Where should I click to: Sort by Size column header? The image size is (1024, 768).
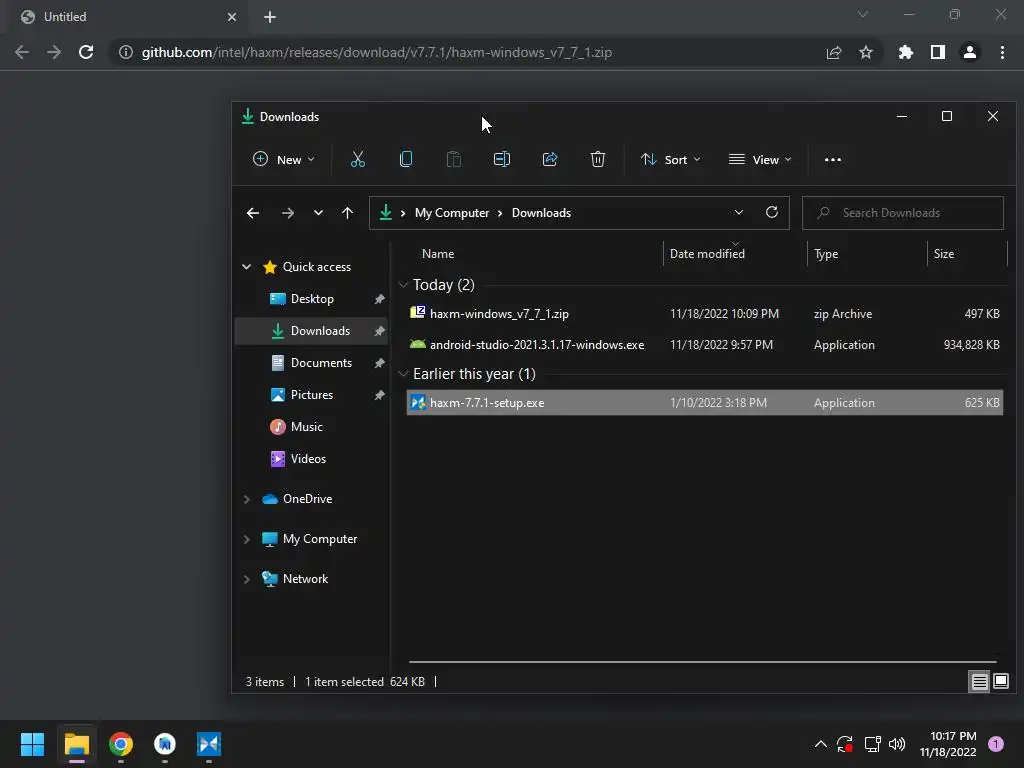pyautogui.click(x=944, y=254)
